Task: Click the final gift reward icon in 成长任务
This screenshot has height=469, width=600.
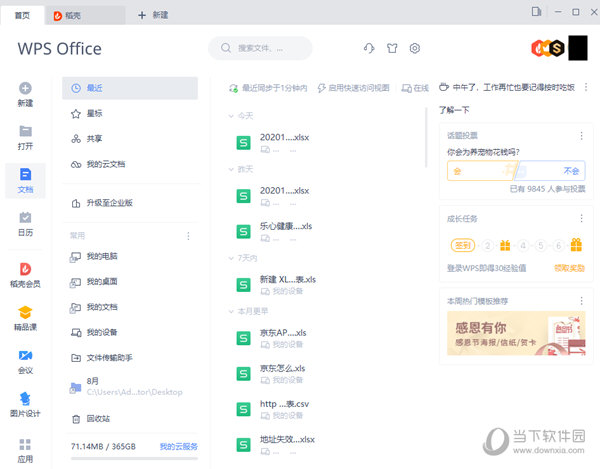Action: [576, 244]
